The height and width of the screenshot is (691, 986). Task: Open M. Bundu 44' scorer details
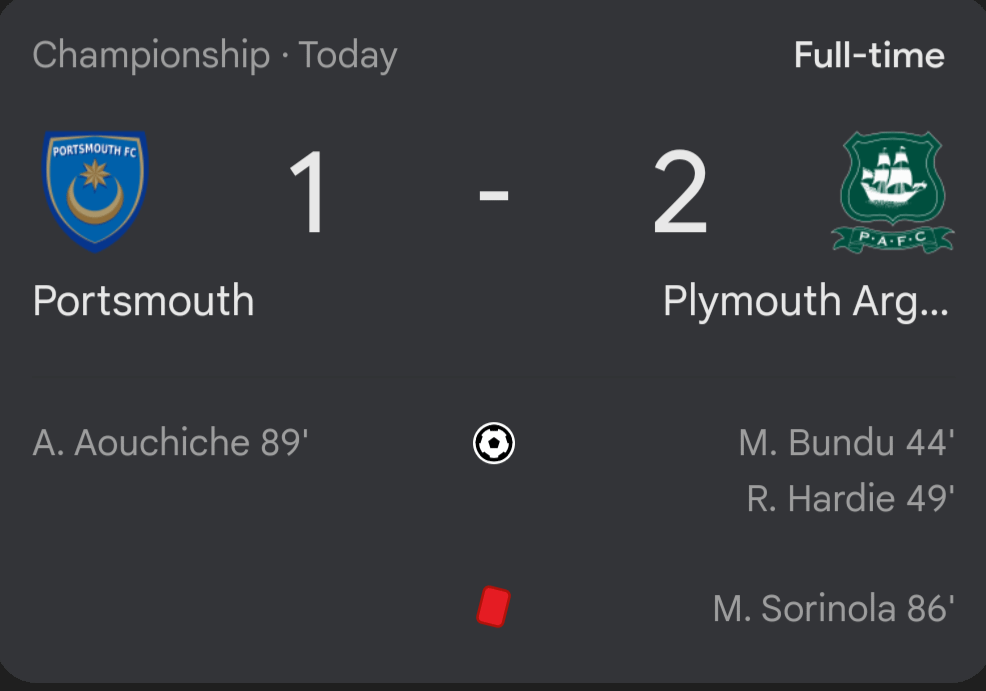click(849, 443)
